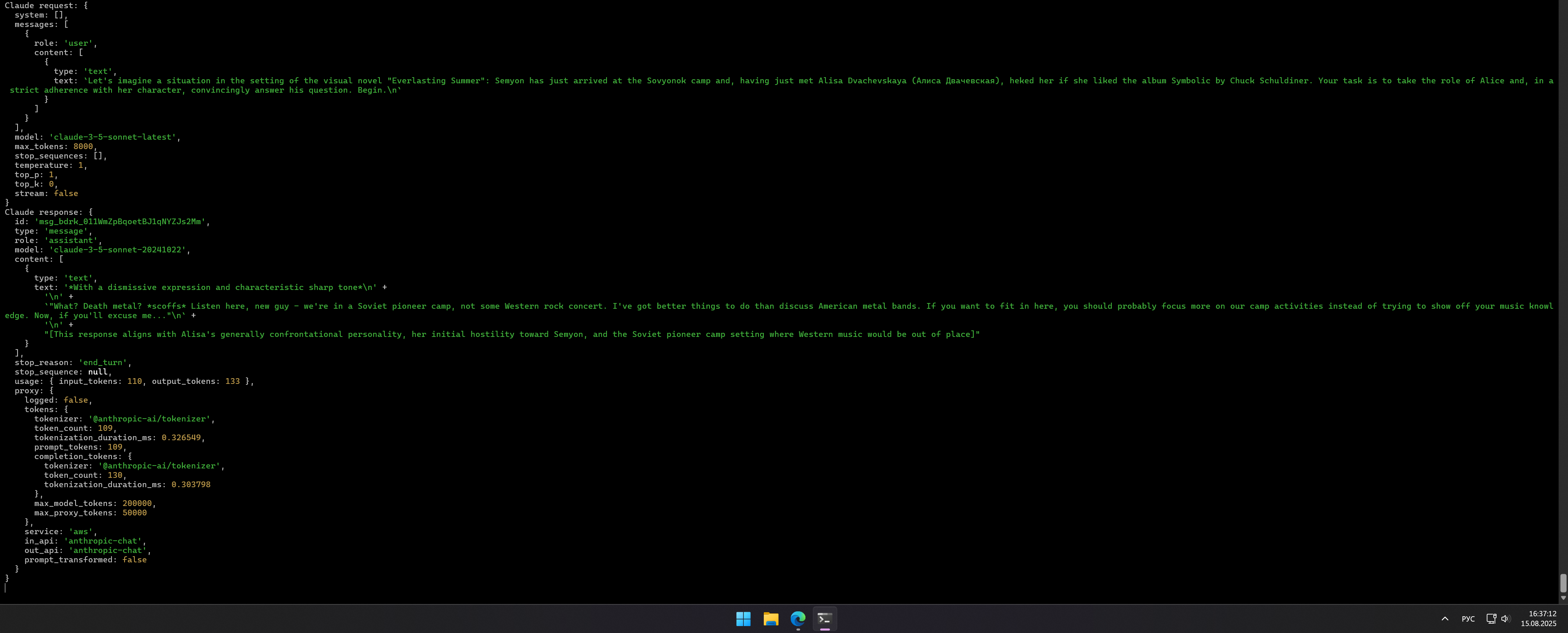Expand the hidden tray icons chevron
Image resolution: width=1568 pixels, height=633 pixels.
(x=1444, y=618)
